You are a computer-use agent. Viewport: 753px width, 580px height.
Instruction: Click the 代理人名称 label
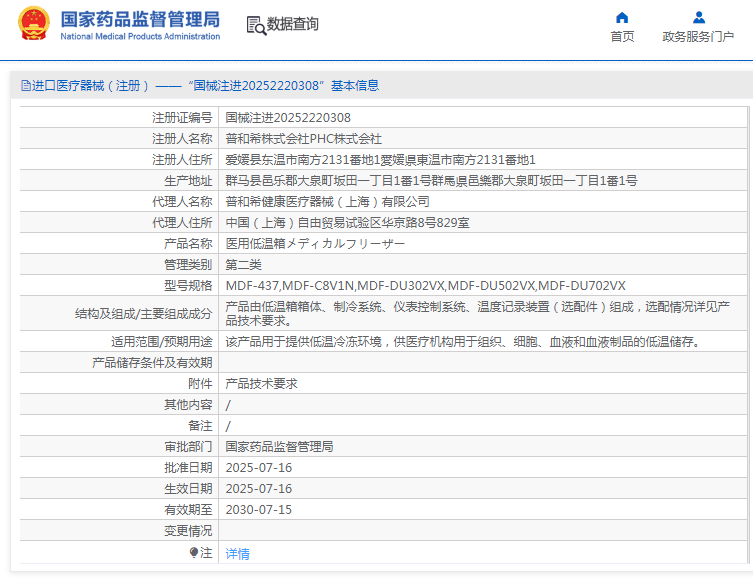(x=182, y=202)
